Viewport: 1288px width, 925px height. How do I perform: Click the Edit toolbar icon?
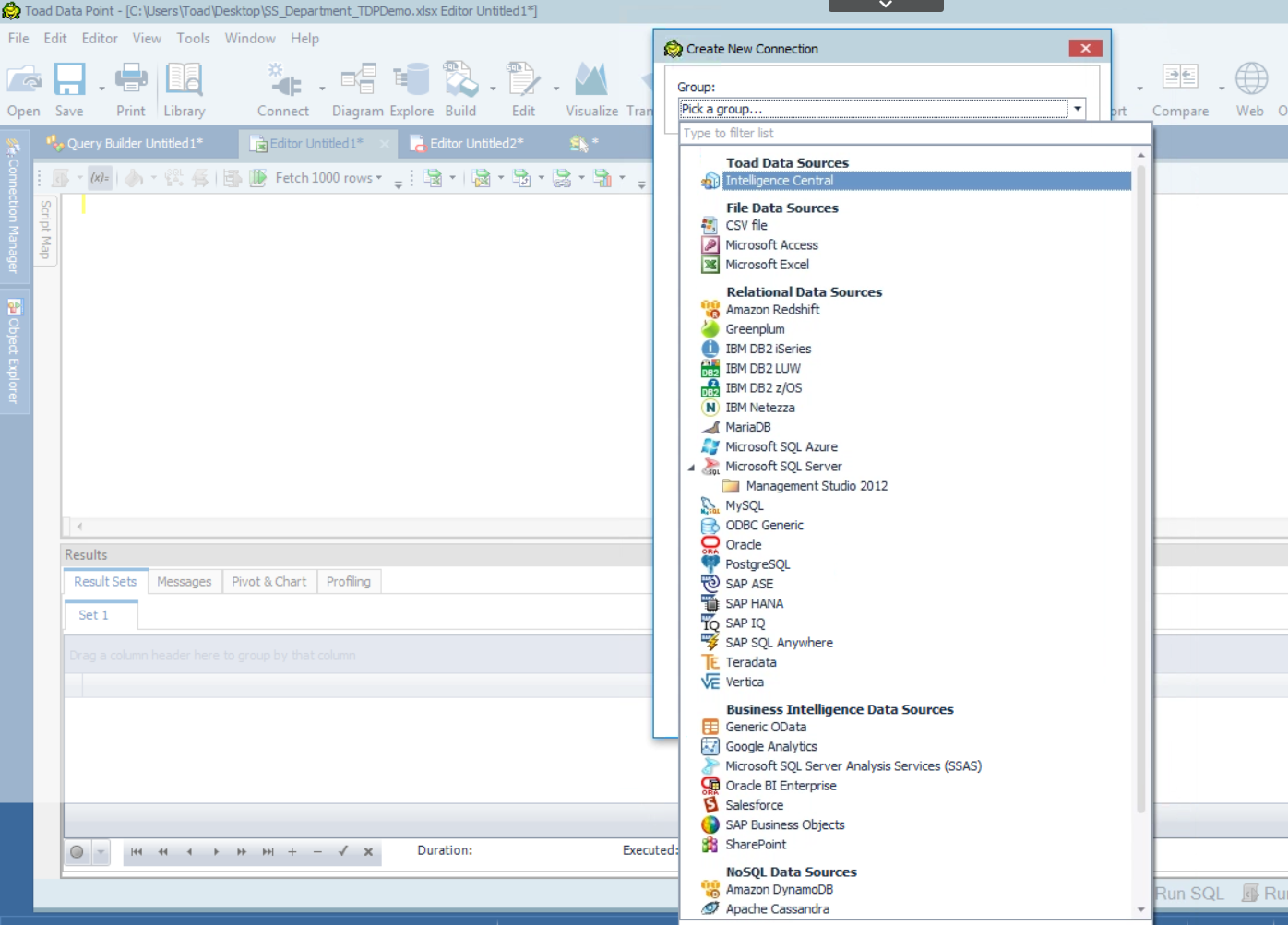[x=524, y=90]
